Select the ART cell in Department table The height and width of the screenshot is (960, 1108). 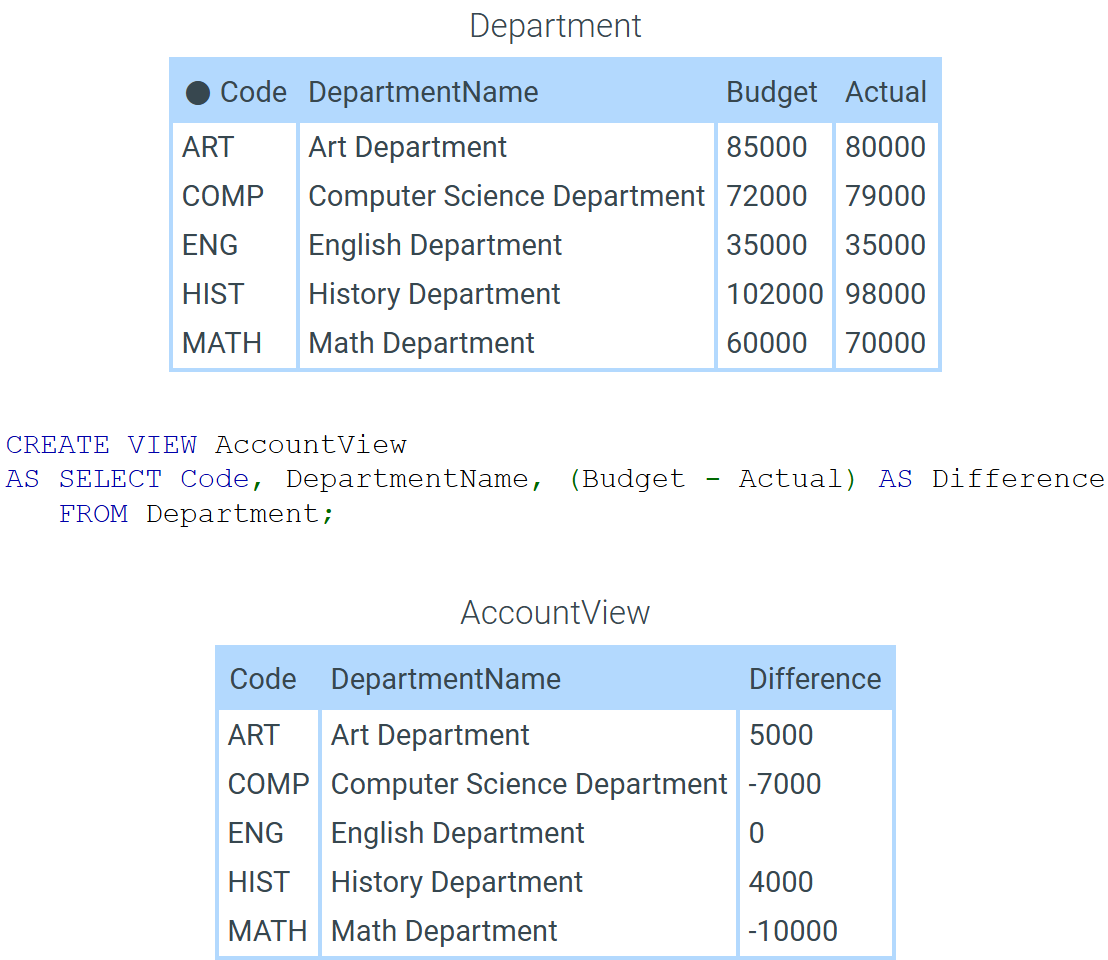click(x=208, y=148)
